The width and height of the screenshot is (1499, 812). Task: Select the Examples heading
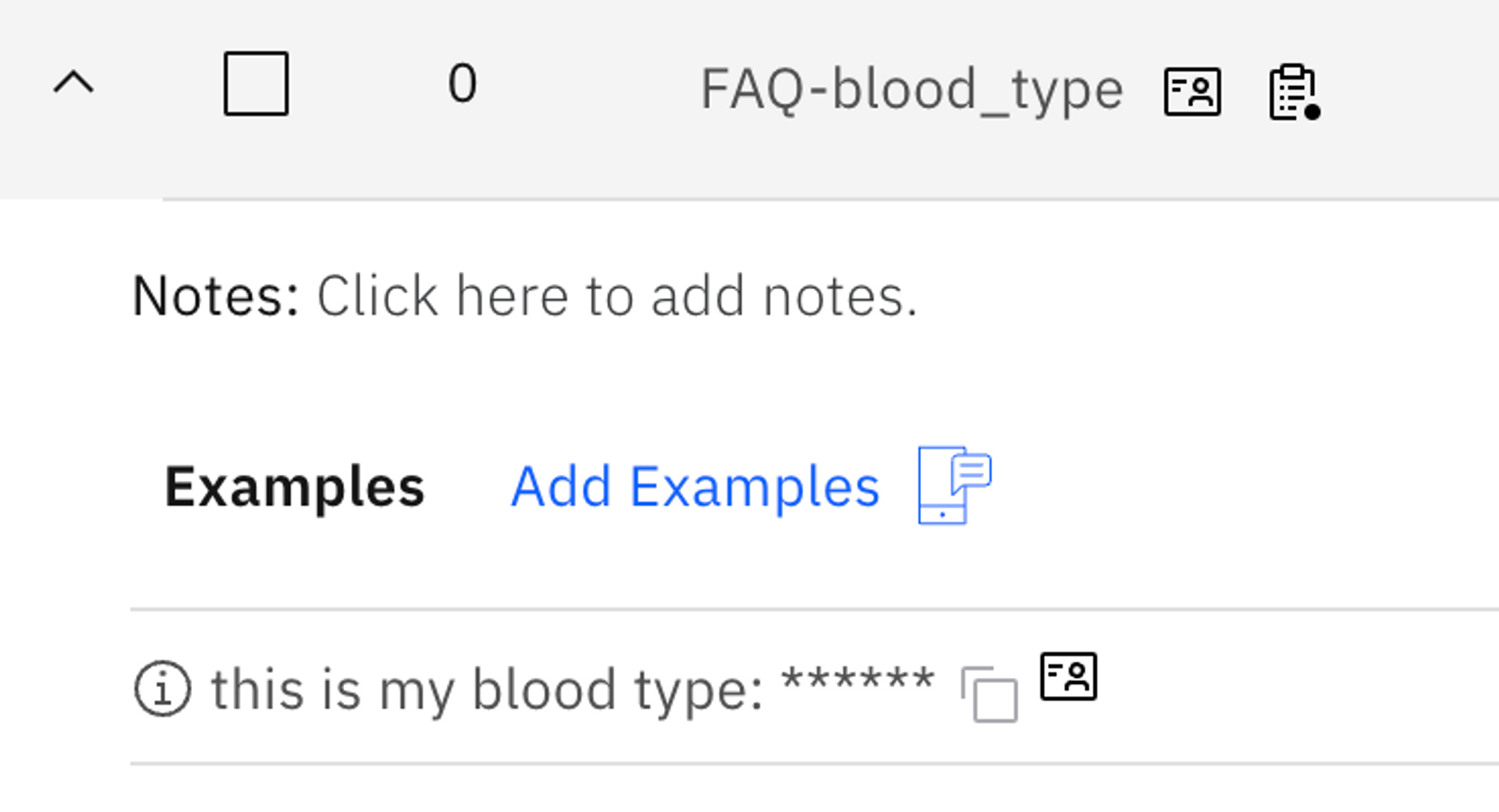point(295,487)
